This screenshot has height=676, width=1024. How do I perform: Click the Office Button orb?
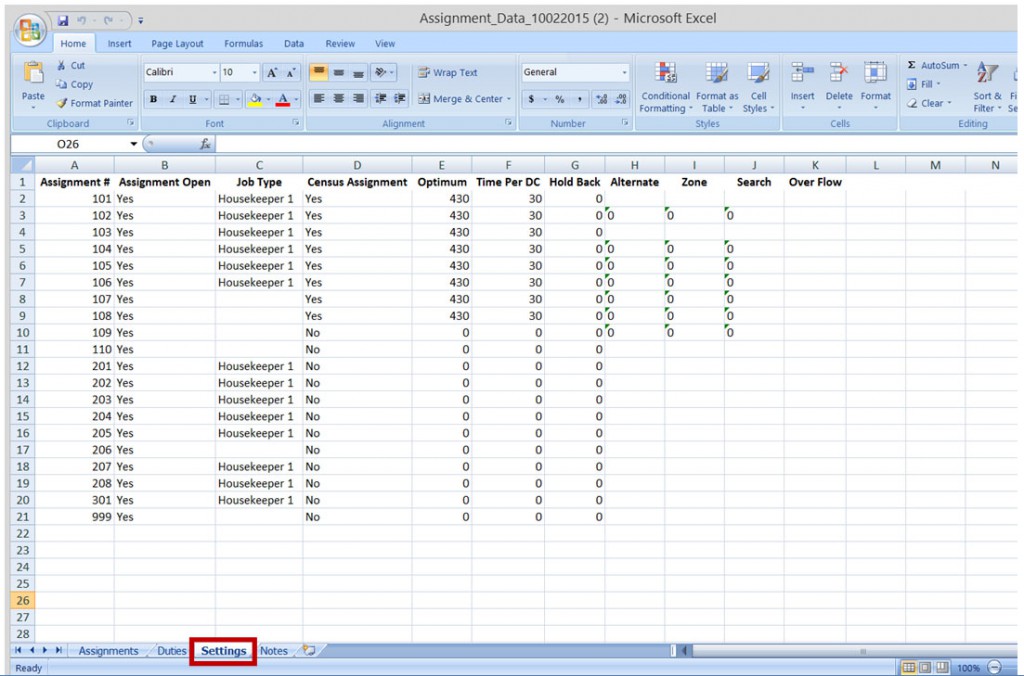(29, 29)
